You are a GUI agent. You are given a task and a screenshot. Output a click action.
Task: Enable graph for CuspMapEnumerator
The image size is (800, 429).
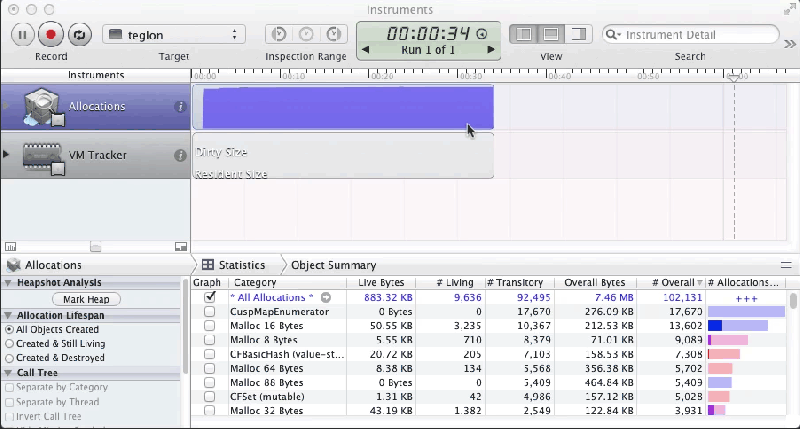click(209, 311)
